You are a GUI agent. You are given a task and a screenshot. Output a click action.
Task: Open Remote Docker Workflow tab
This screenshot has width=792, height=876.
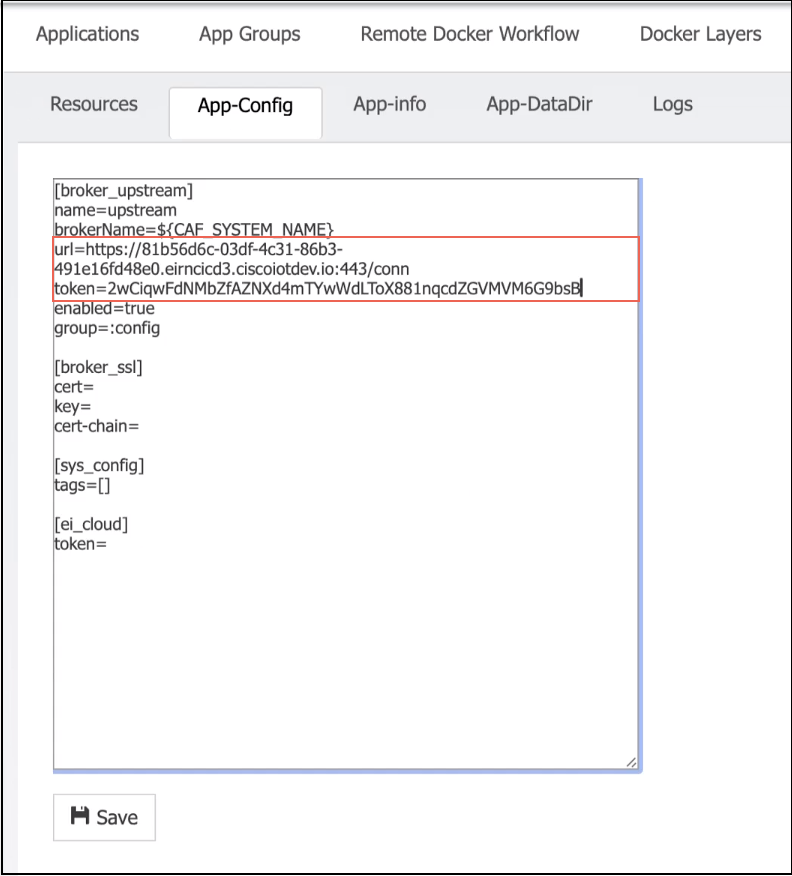click(x=470, y=34)
